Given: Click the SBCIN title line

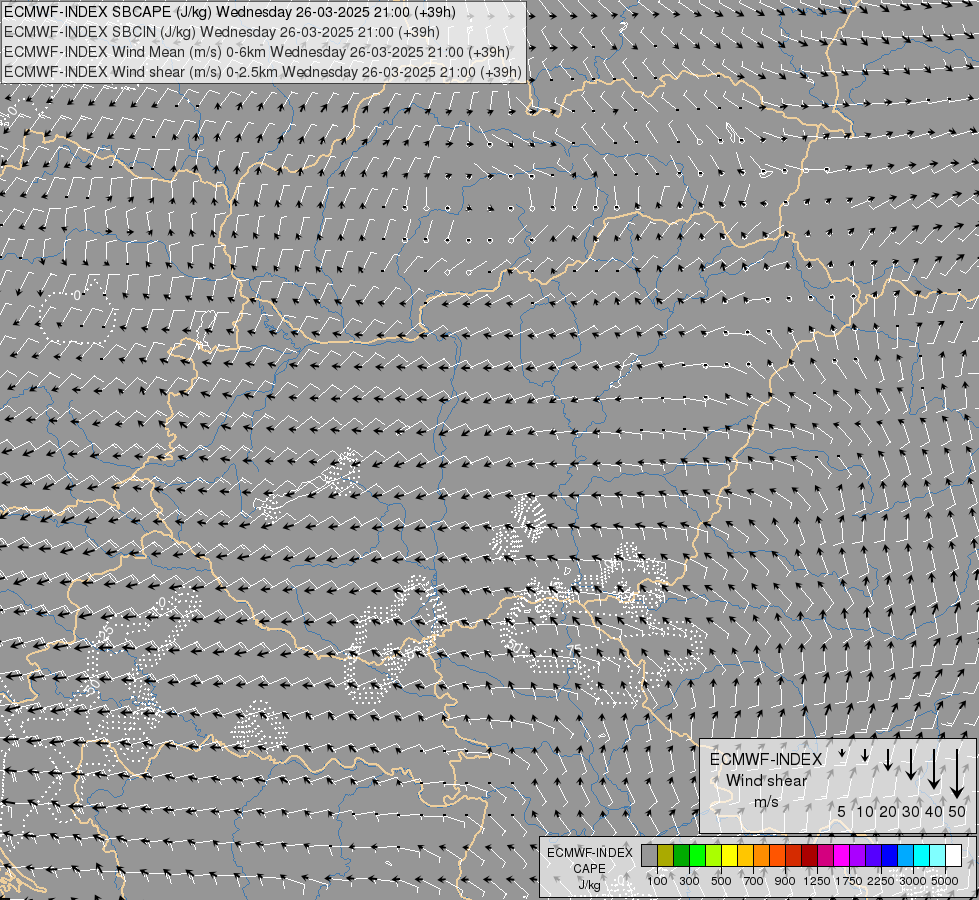Looking at the screenshot, I should pos(222,32).
